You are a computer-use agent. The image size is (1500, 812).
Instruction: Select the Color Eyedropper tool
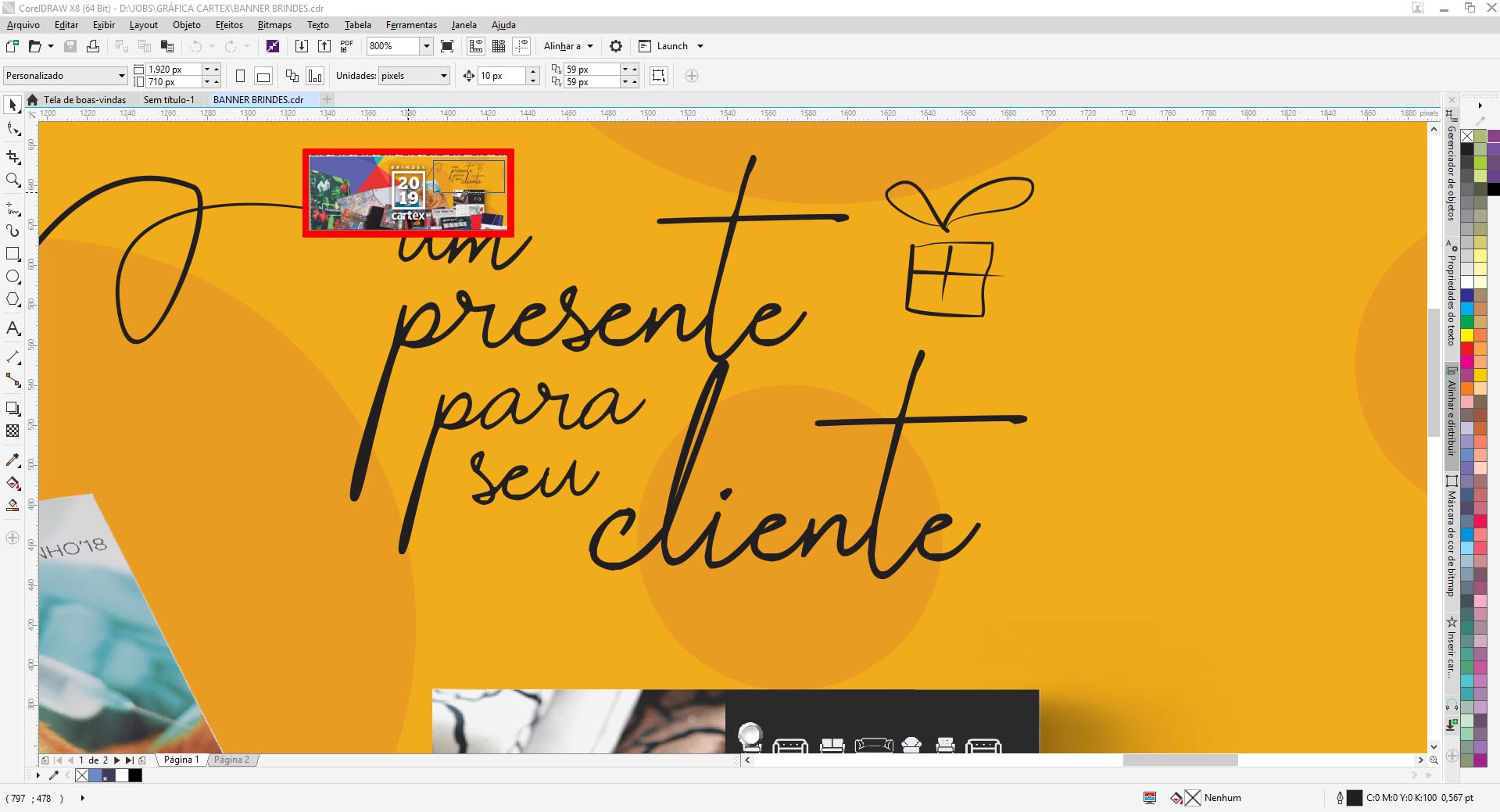pos(13,460)
